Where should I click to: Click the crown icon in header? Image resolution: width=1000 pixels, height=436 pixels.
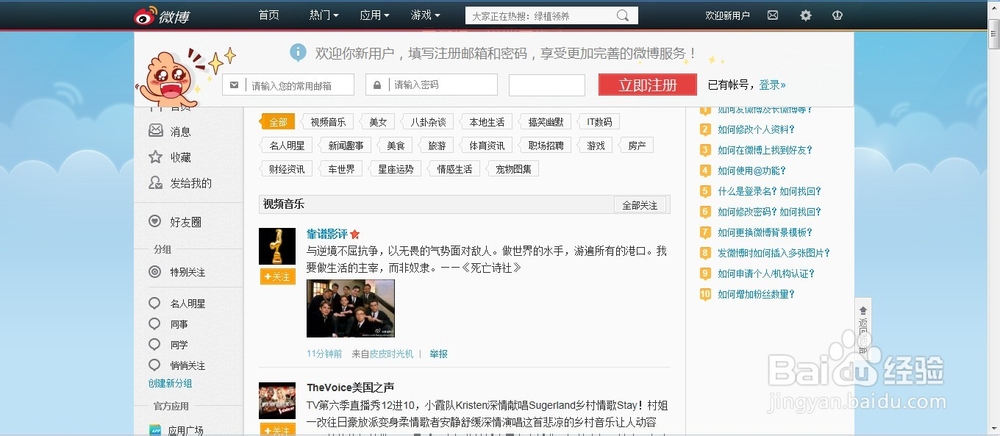837,15
